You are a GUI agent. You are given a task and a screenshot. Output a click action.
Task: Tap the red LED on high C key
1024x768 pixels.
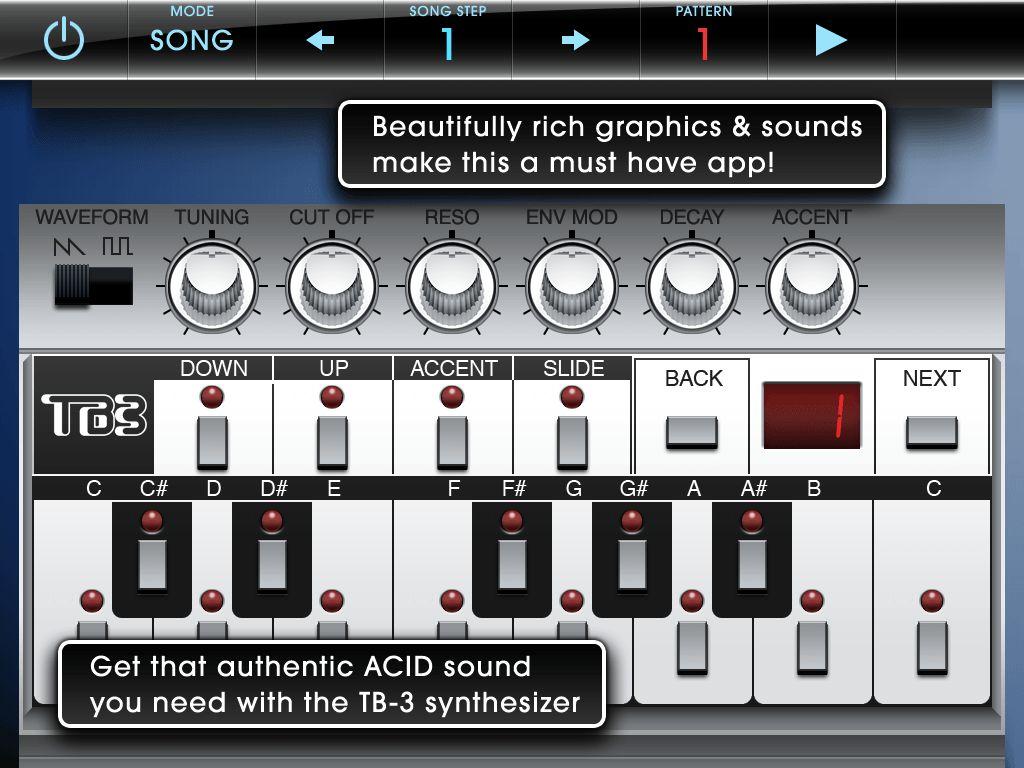(x=932, y=600)
